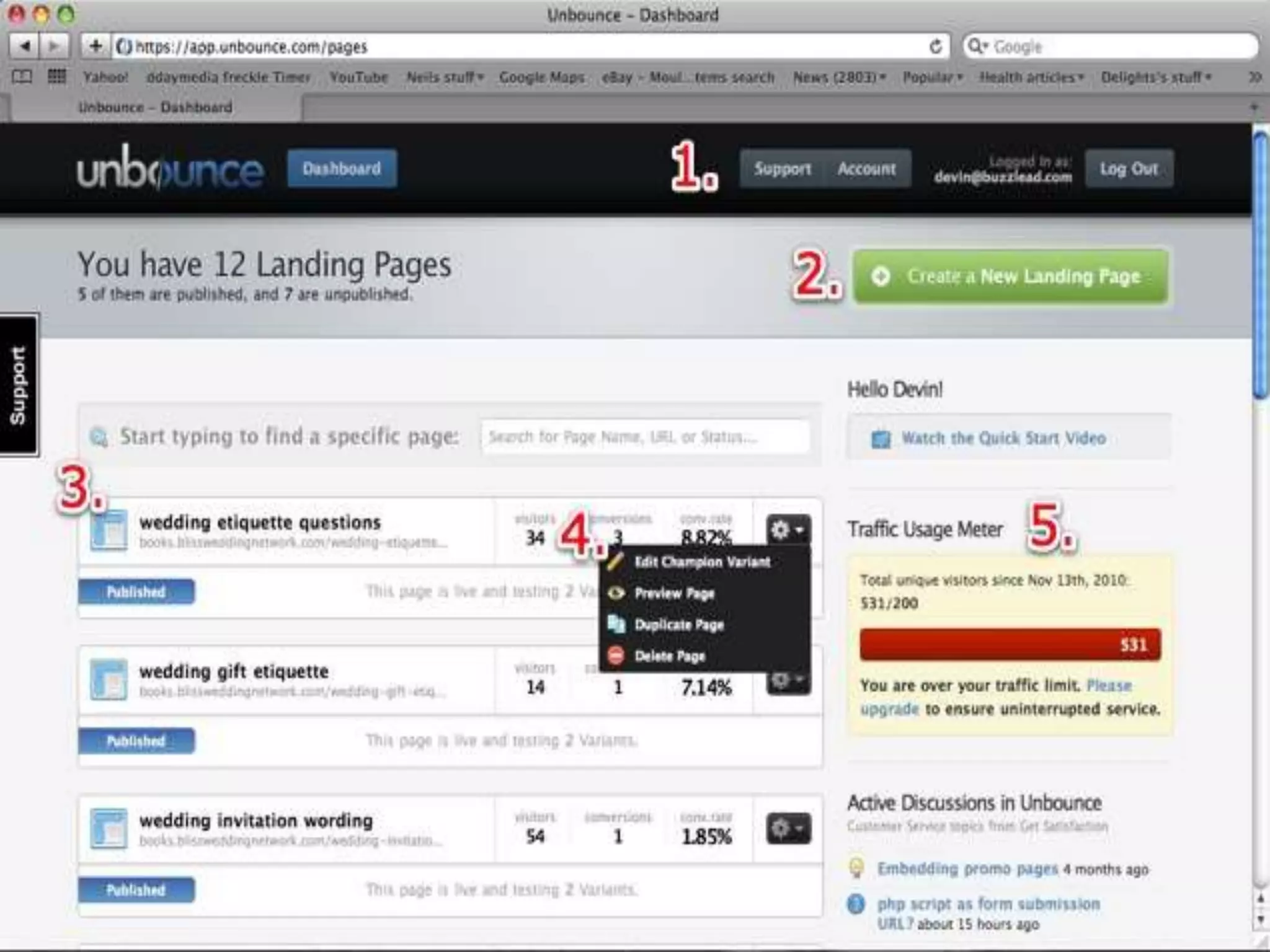Click the Log Out button
The width and height of the screenshot is (1270, 952).
coord(1129,169)
